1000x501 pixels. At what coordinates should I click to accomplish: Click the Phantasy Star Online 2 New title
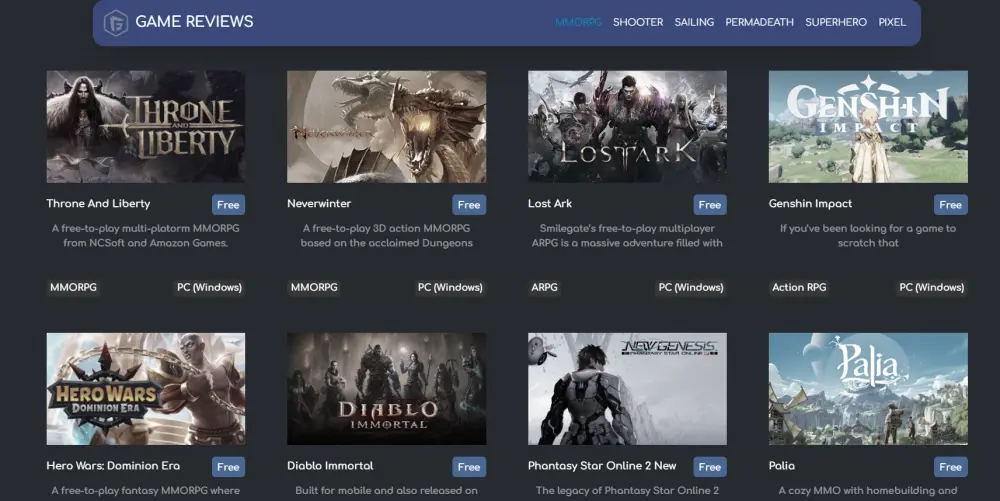(602, 466)
